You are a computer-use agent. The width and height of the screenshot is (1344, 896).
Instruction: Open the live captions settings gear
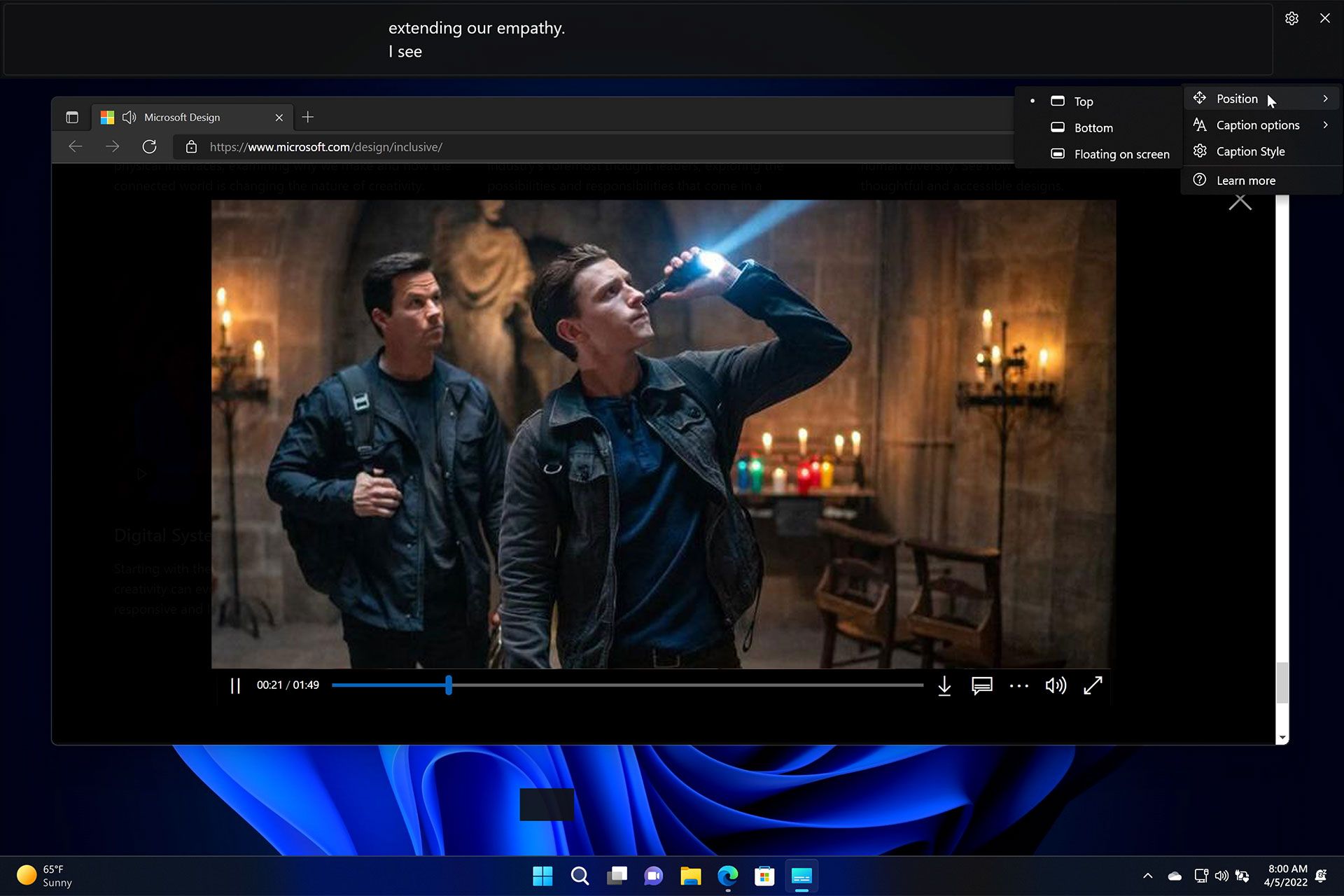1291,19
